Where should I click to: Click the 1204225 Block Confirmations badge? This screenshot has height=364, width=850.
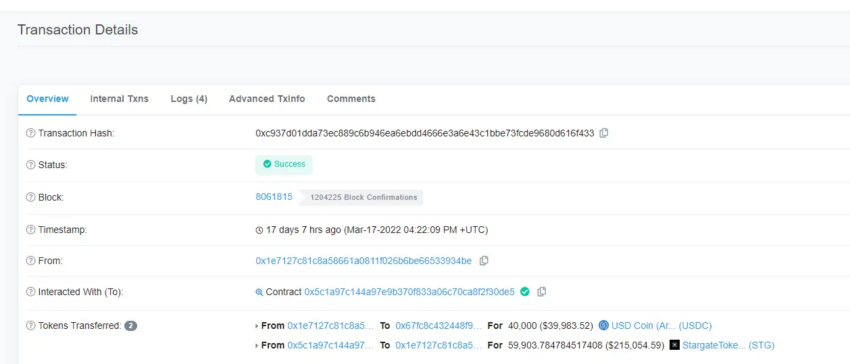point(364,197)
